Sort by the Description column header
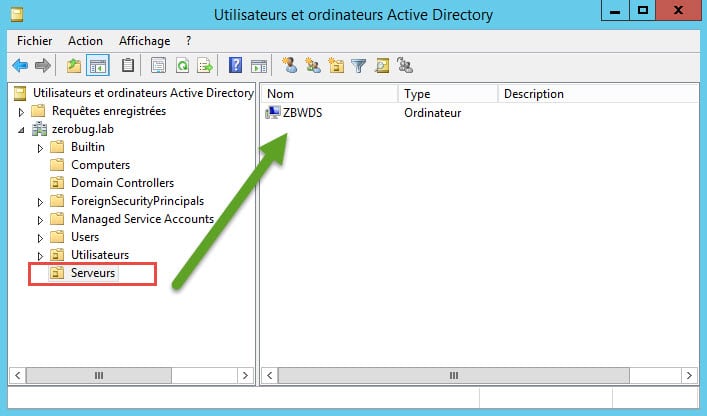 tap(597, 93)
